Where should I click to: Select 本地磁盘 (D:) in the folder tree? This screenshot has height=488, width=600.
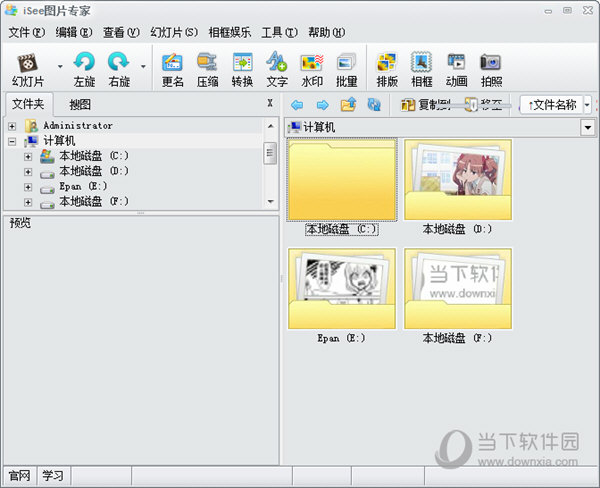(94, 171)
